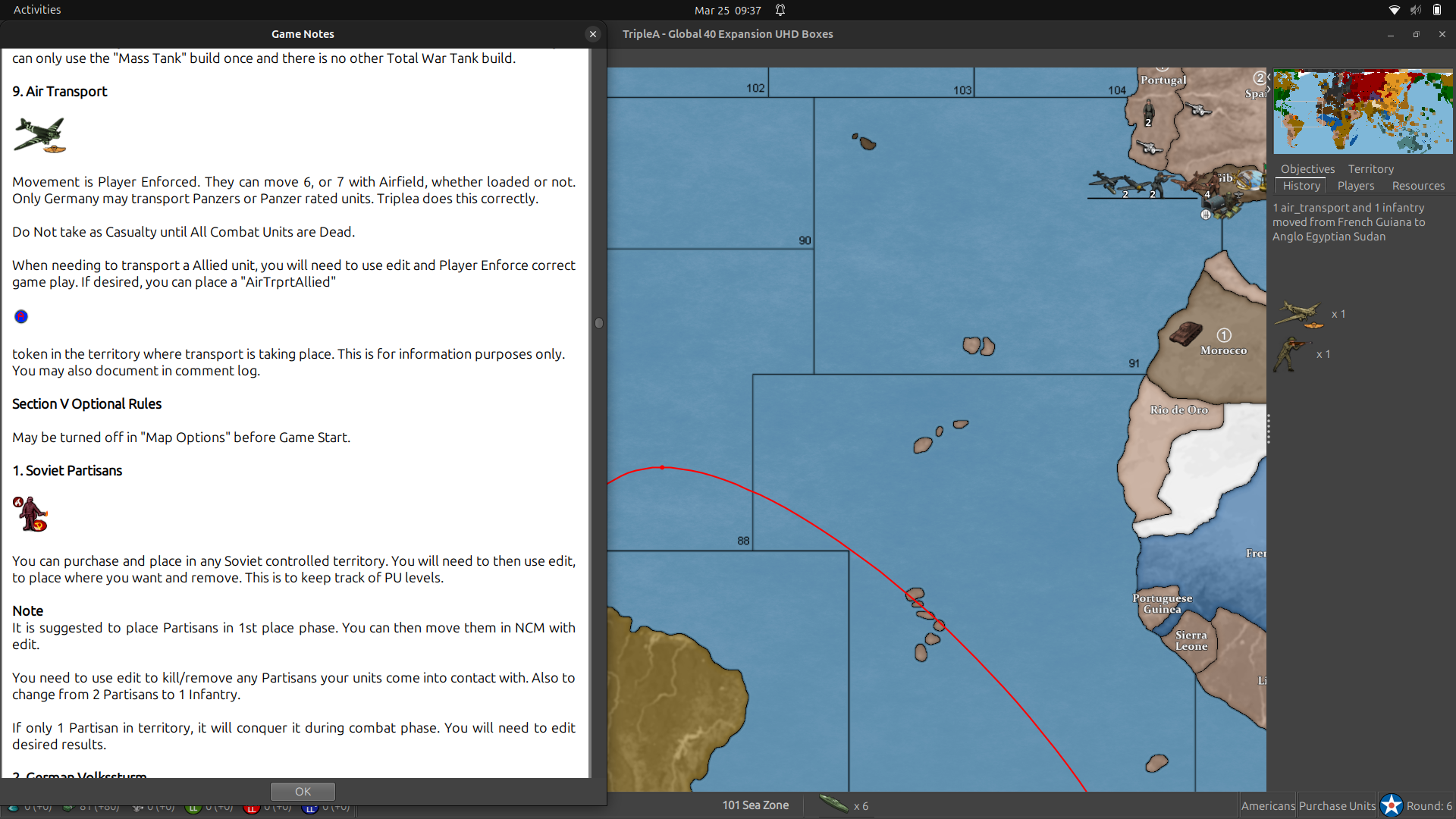Click the American star roundel icon
Image resolution: width=1456 pixels, height=819 pixels.
tap(1392, 805)
